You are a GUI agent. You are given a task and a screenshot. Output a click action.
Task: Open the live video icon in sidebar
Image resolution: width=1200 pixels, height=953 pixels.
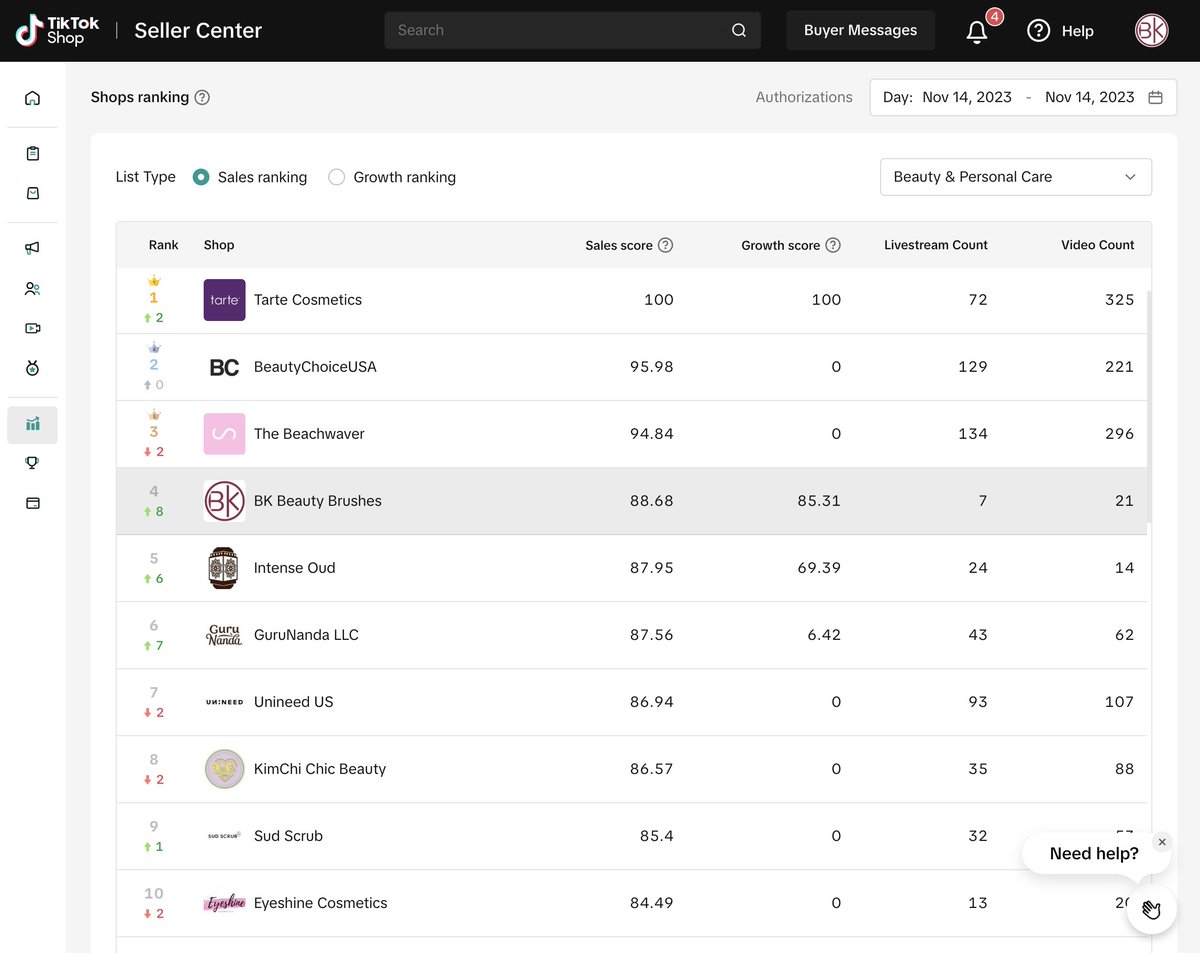coord(32,328)
